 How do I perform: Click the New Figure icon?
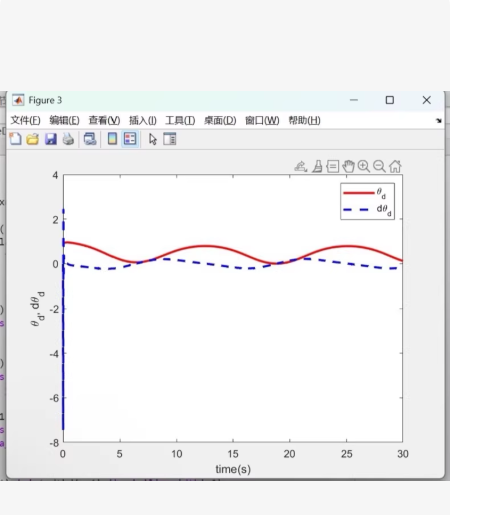tap(15, 139)
